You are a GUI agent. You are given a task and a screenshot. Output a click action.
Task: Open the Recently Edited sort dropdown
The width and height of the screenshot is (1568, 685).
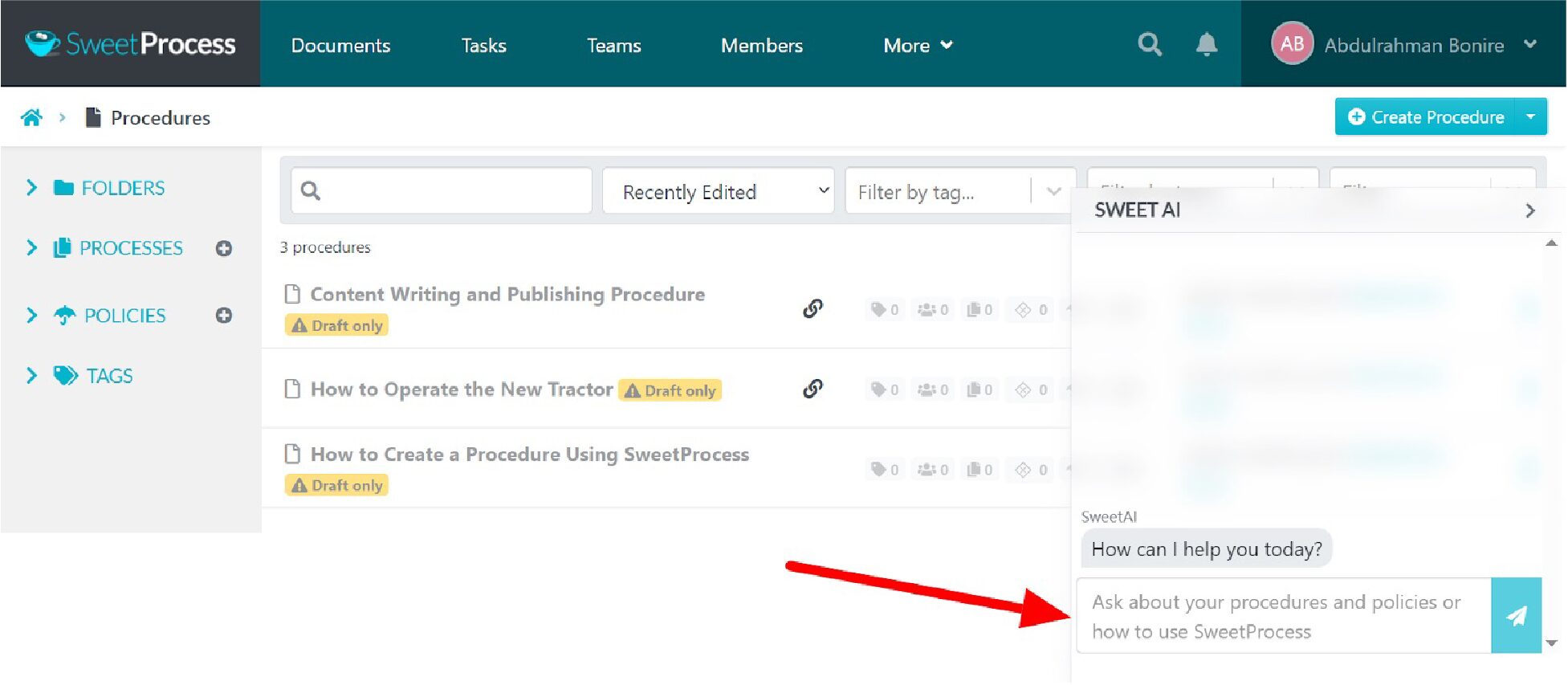click(x=719, y=191)
